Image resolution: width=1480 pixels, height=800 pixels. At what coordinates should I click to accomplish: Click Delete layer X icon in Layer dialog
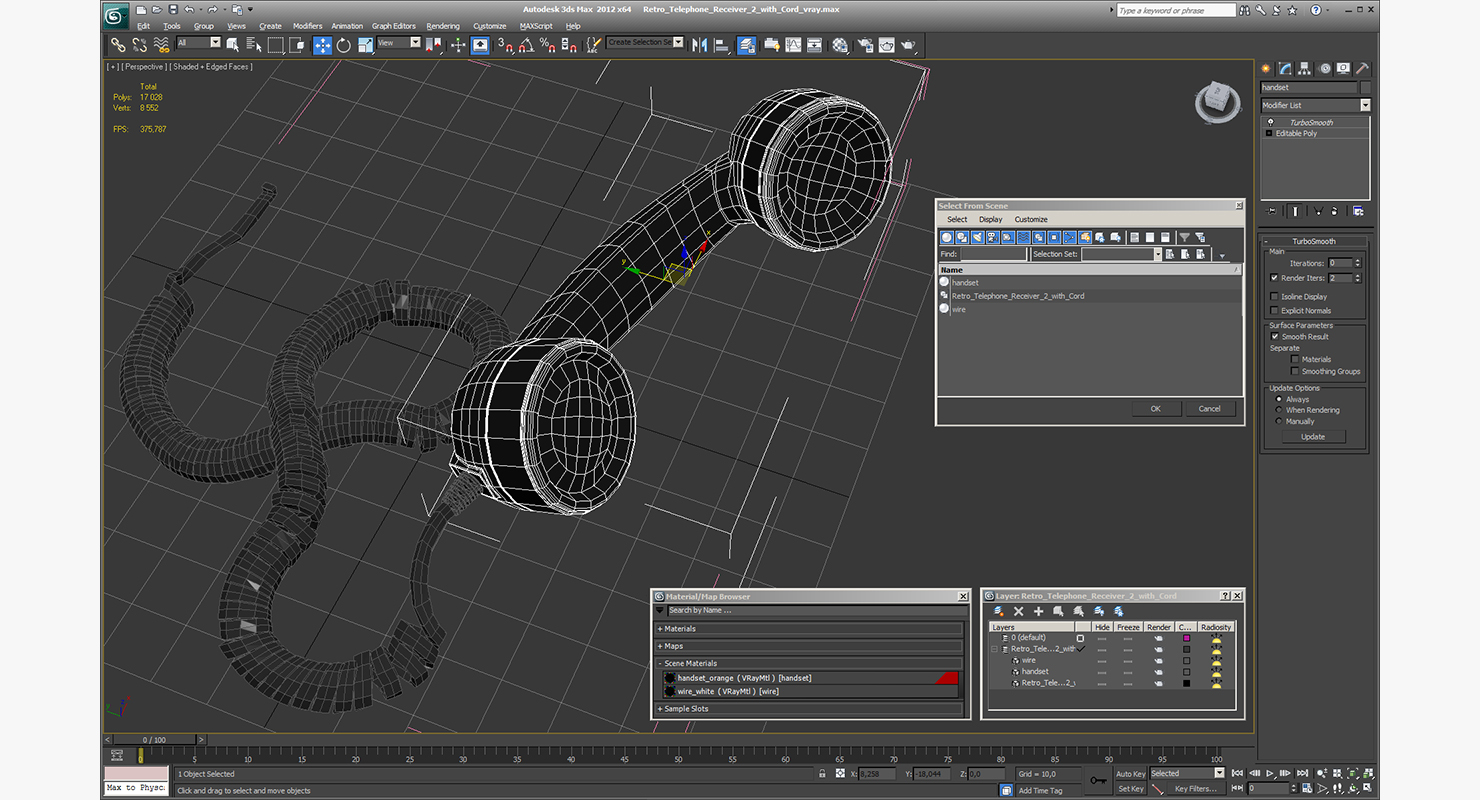point(1018,611)
